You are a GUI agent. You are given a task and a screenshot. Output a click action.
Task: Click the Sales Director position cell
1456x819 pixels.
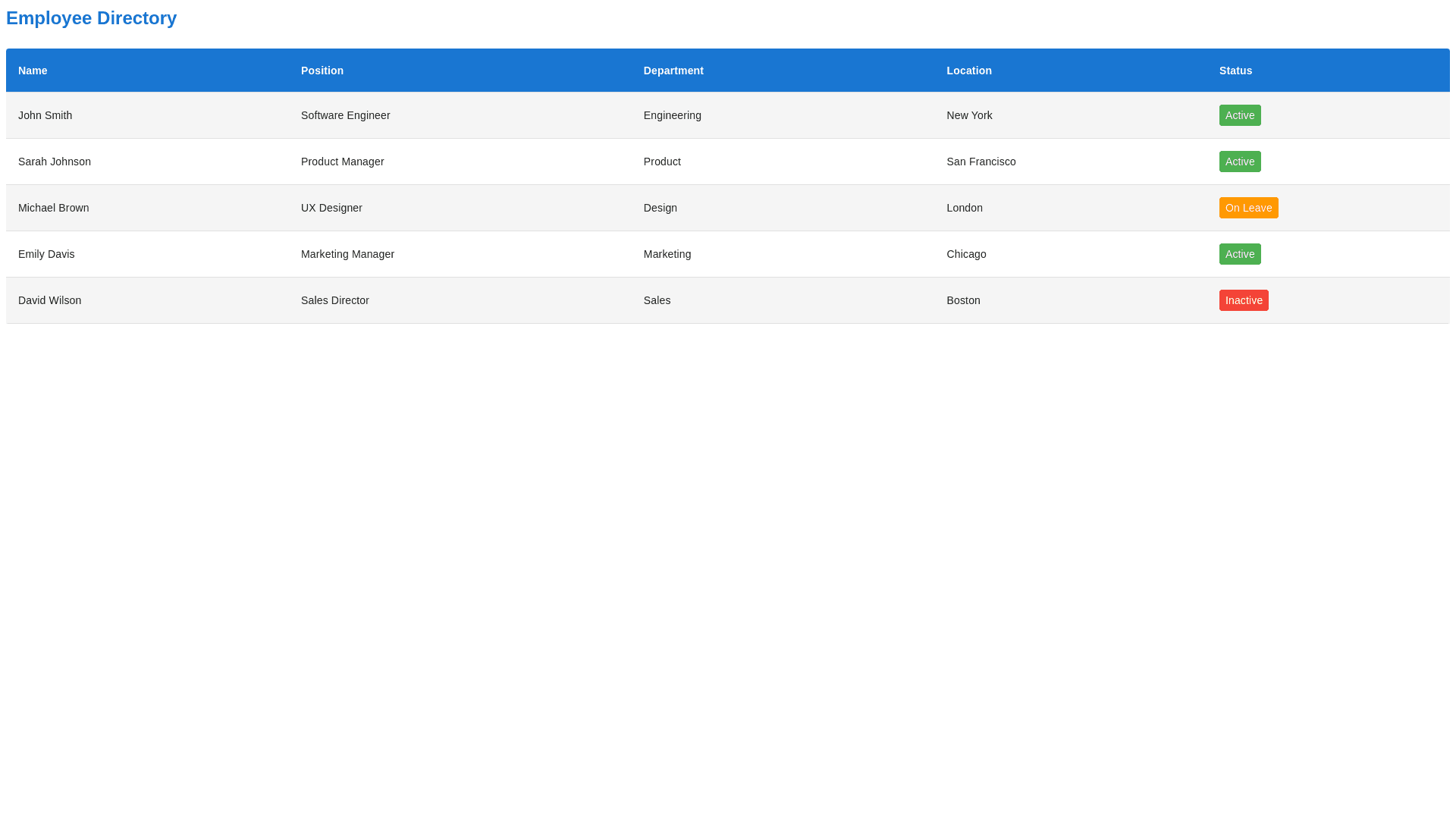click(x=335, y=300)
